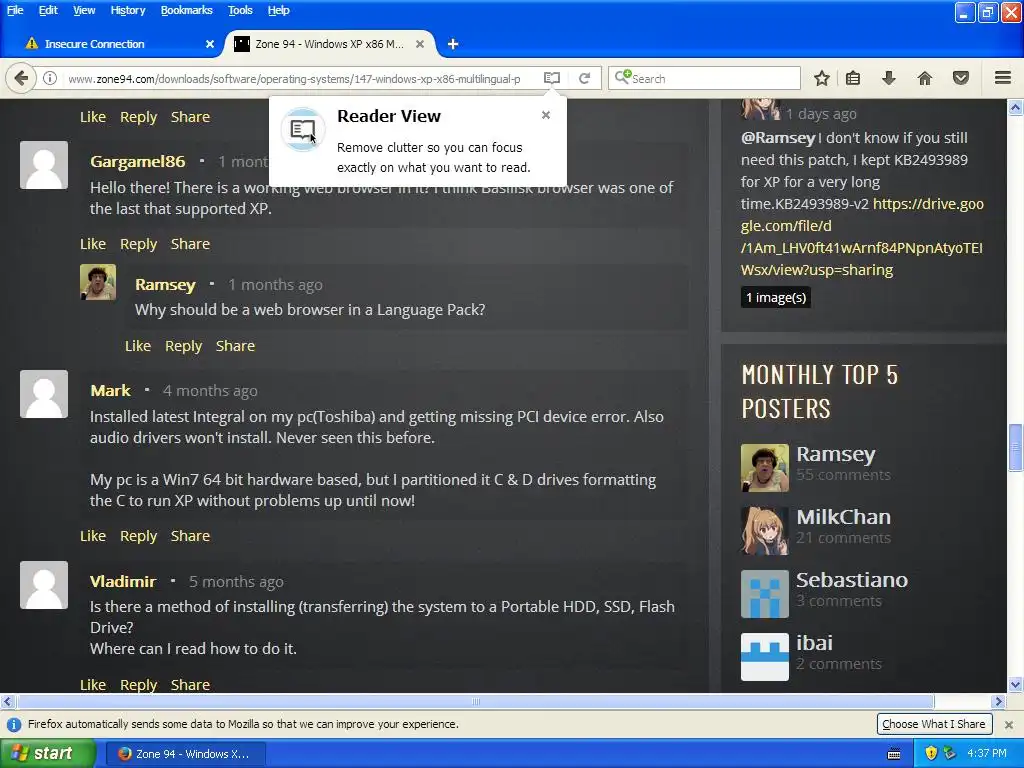The image size is (1024, 768).
Task: Close the Zone 94 tab
Action: point(420,44)
